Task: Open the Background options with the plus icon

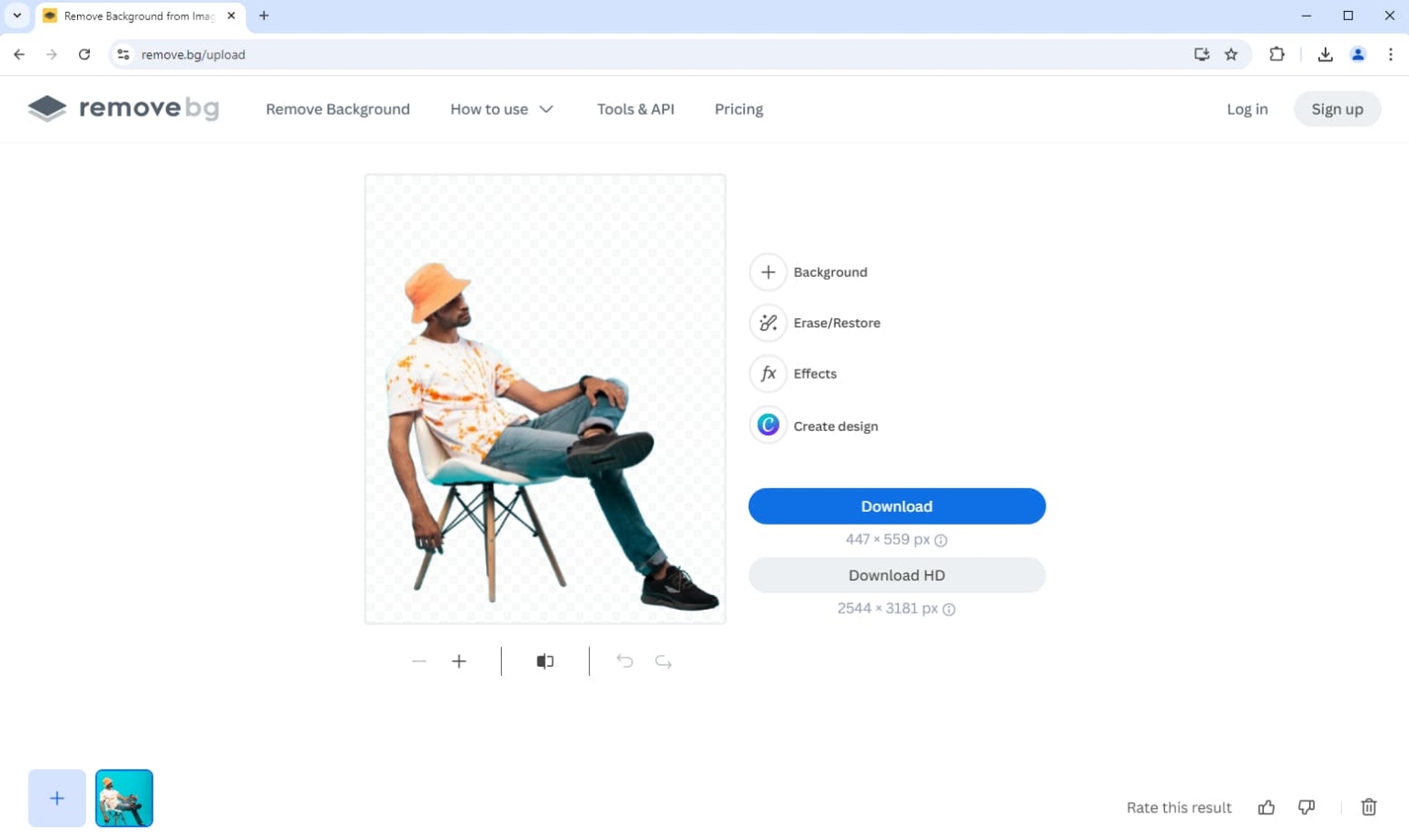Action: pyautogui.click(x=768, y=271)
